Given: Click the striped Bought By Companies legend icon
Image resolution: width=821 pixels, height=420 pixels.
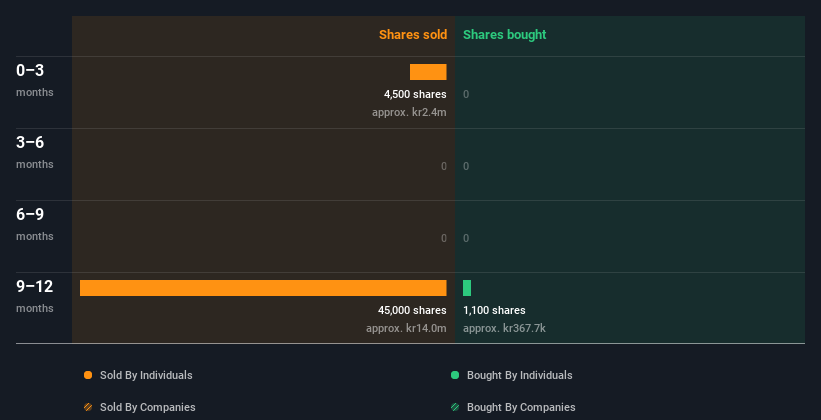Looking at the screenshot, I should pyautogui.click(x=455, y=407).
